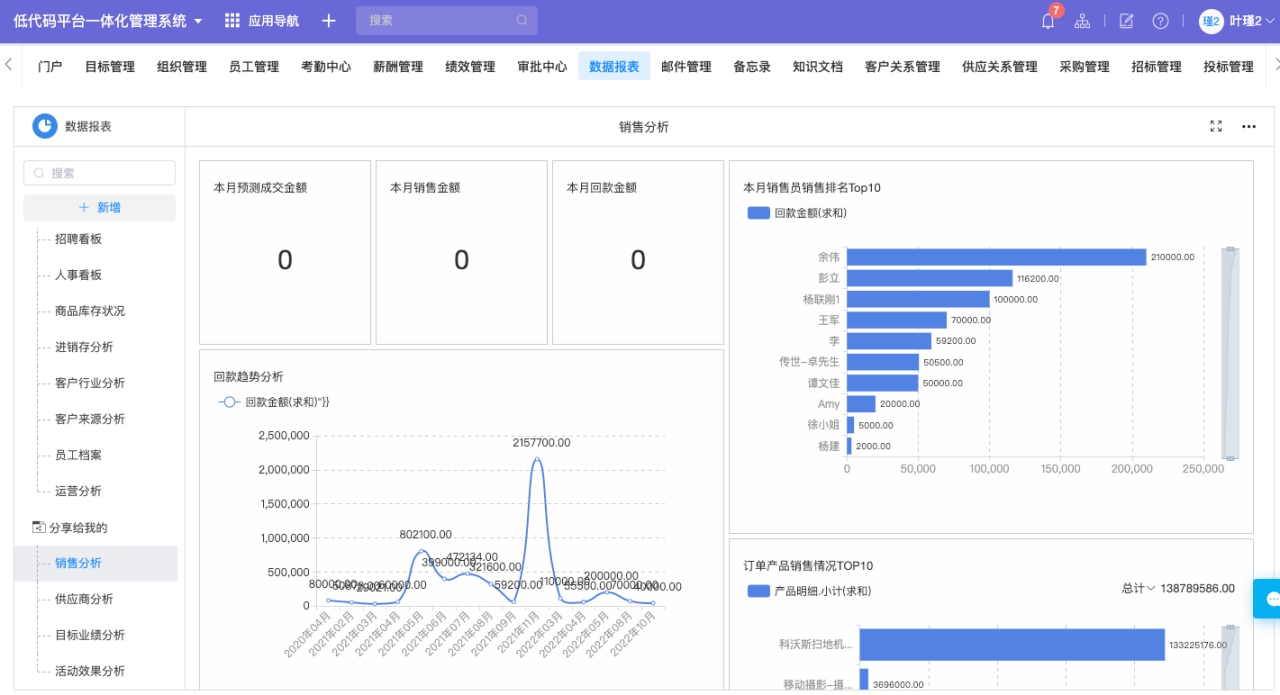Open the three-dot more options menu
The image size is (1280, 695).
(1248, 126)
